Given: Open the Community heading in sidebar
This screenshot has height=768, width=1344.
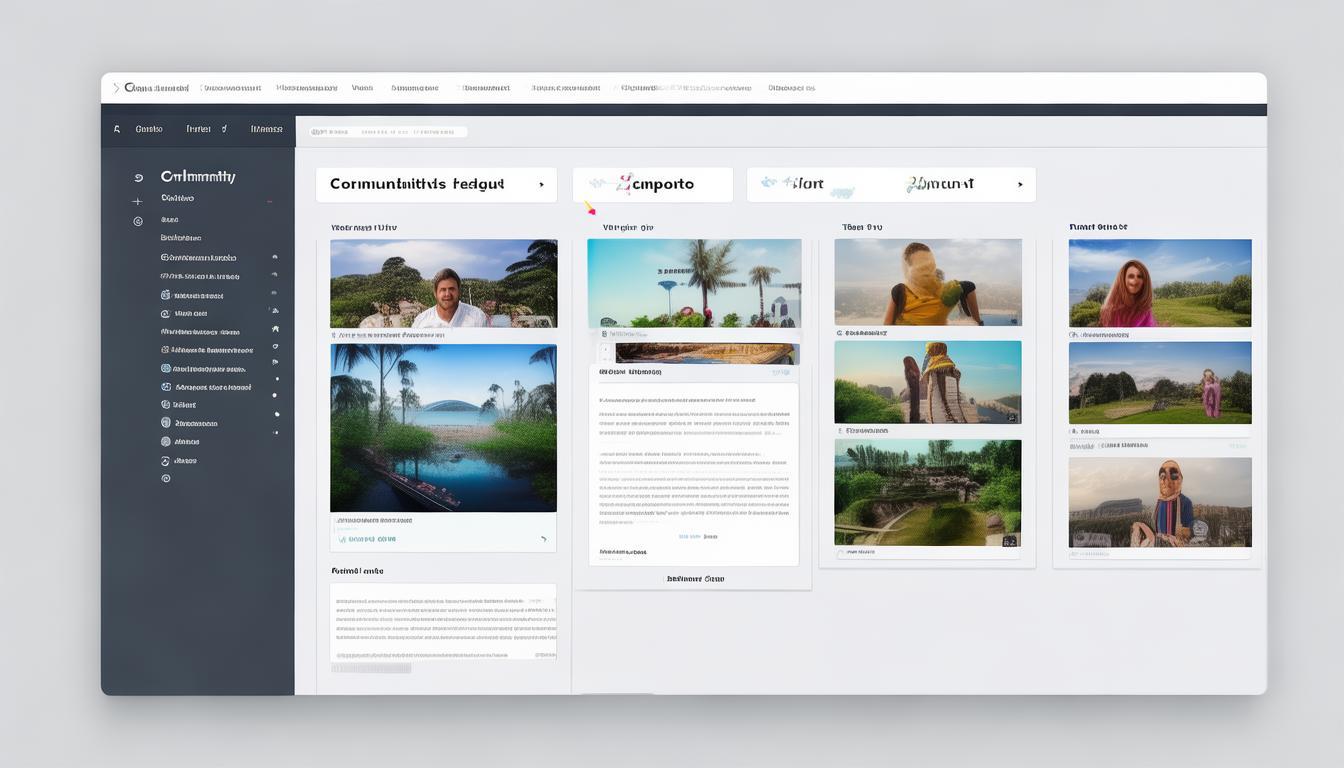Looking at the screenshot, I should tap(198, 177).
